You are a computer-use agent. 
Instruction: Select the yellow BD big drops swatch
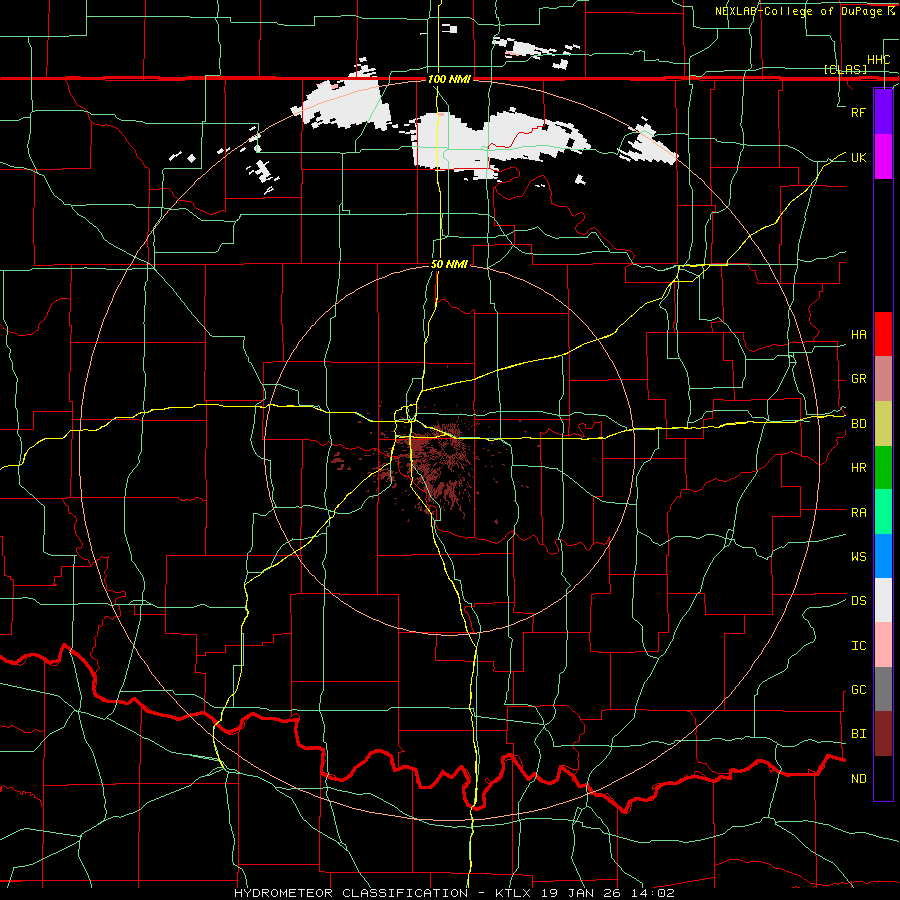point(883,424)
